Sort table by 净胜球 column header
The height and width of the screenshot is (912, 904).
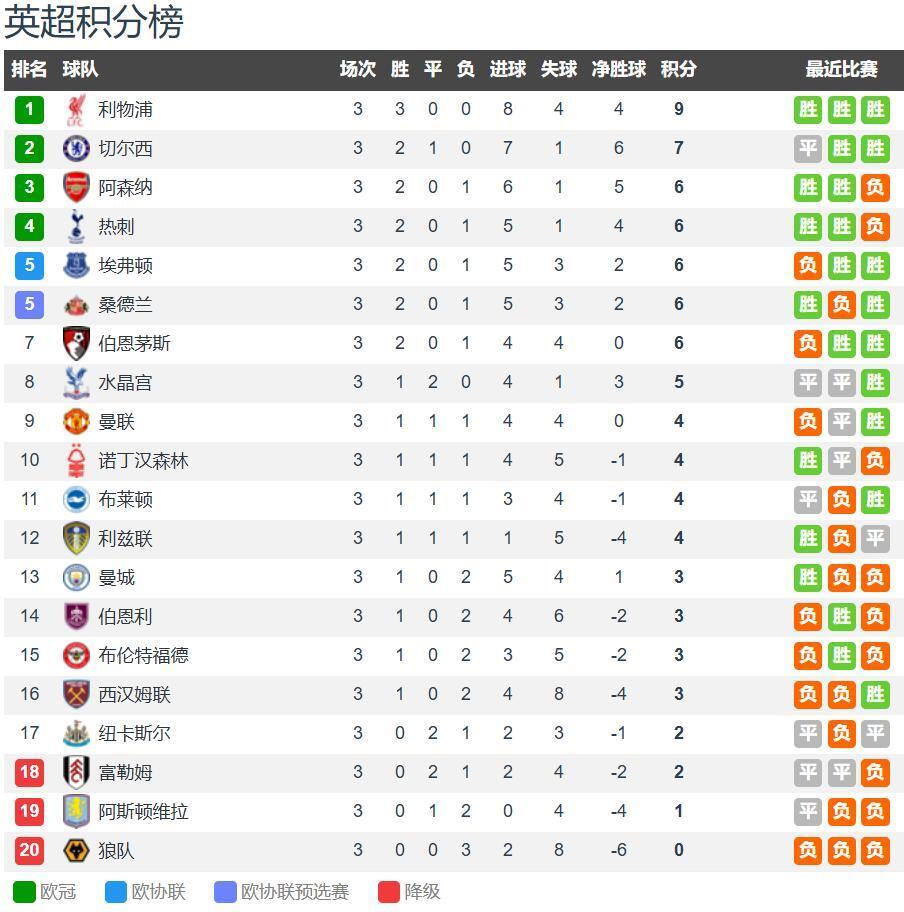pos(618,69)
